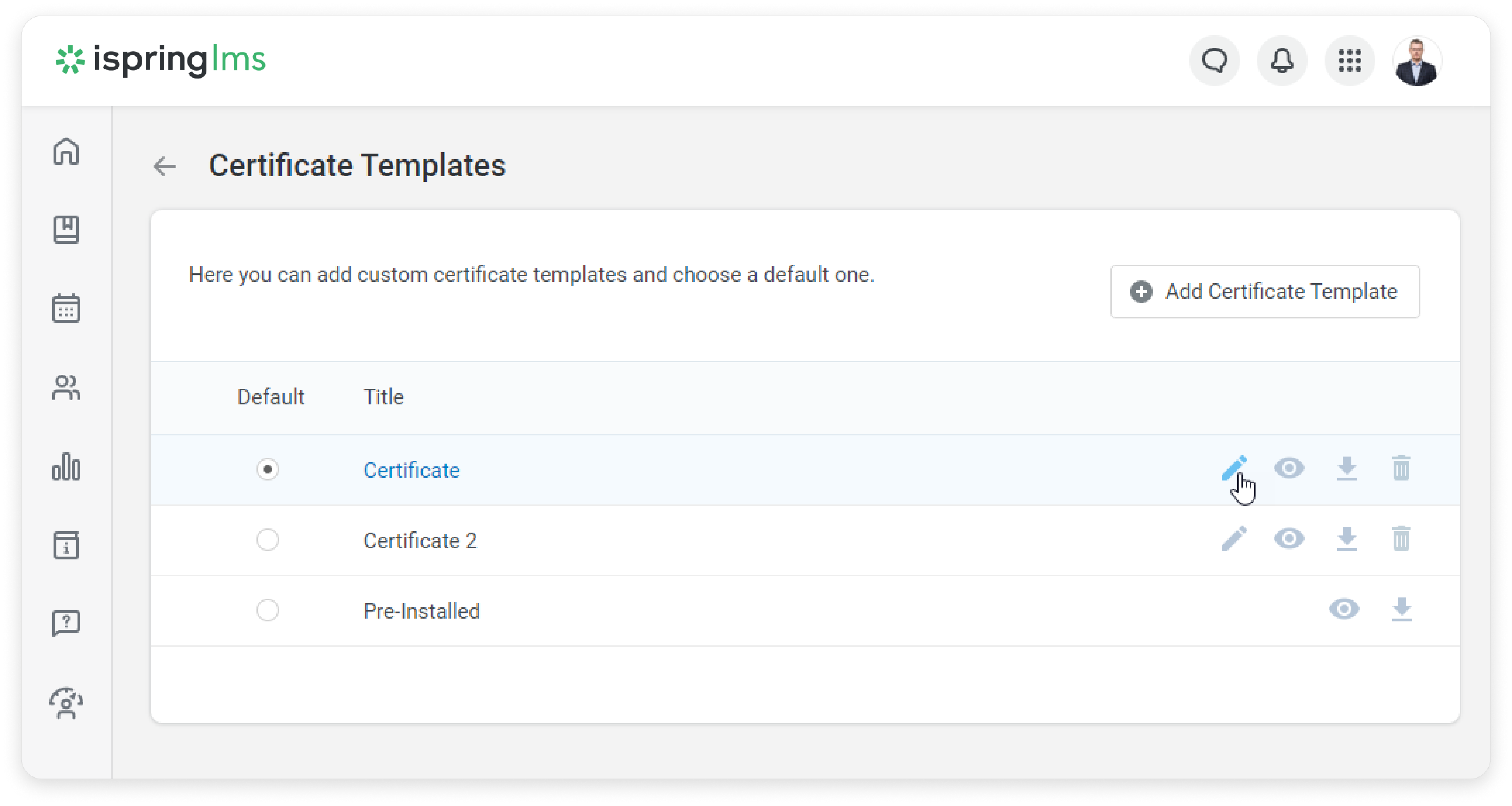Image resolution: width=1512 pixels, height=806 pixels.
Task: Edit the Certificate 2 template
Action: click(1234, 539)
